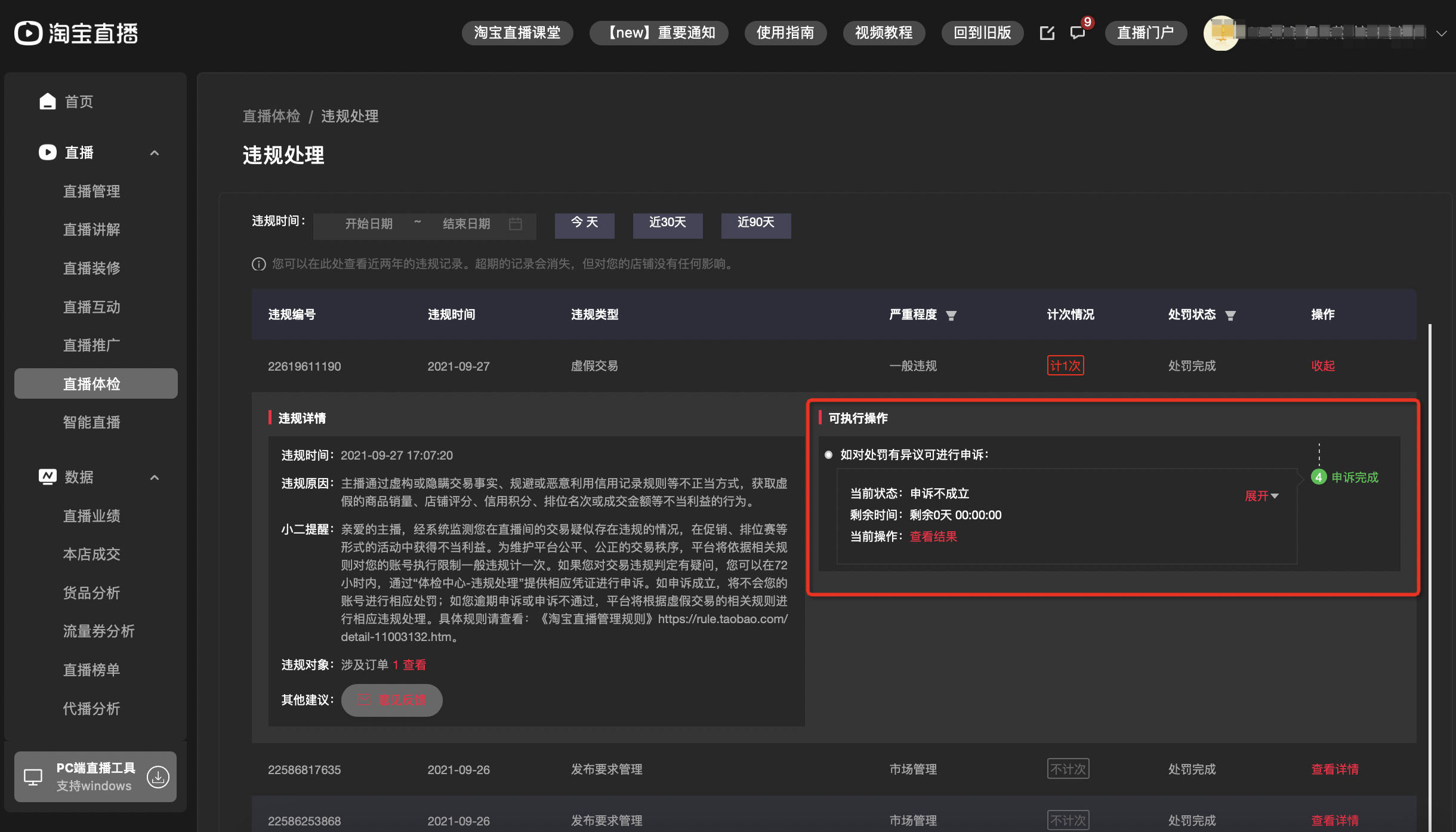Open 视频教程 in top bar
The height and width of the screenshot is (832, 1456).
pyautogui.click(x=884, y=33)
